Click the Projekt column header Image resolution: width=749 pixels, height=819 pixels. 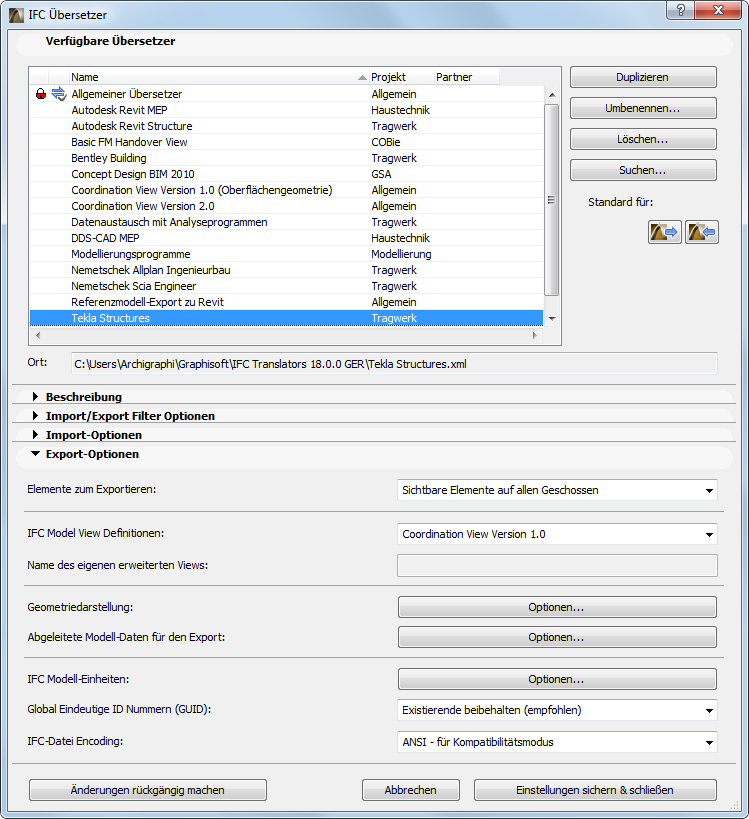[x=402, y=77]
